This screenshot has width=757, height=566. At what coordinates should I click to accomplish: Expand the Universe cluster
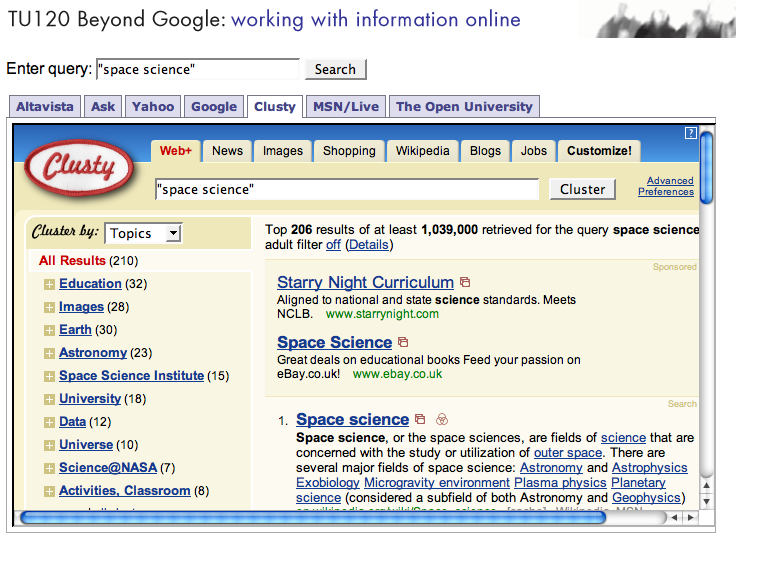(x=49, y=445)
